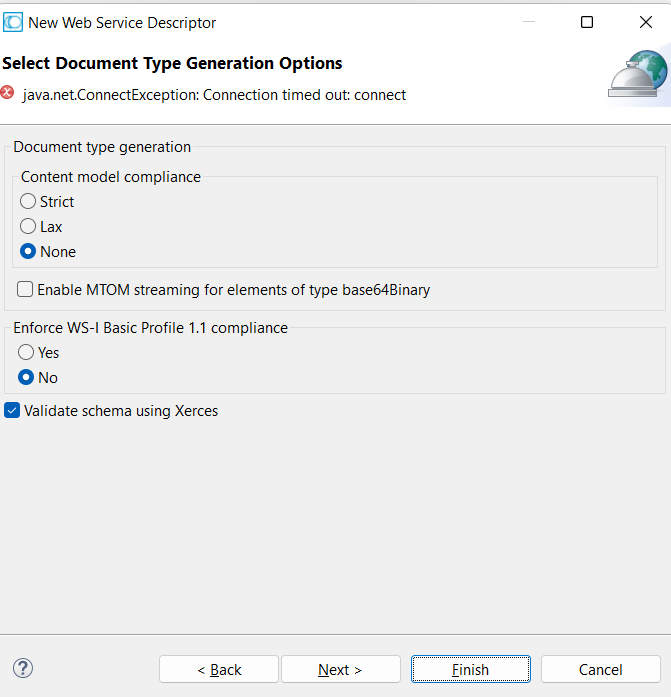The height and width of the screenshot is (697, 671).
Task: Select the None content model option
Action: tap(28, 252)
